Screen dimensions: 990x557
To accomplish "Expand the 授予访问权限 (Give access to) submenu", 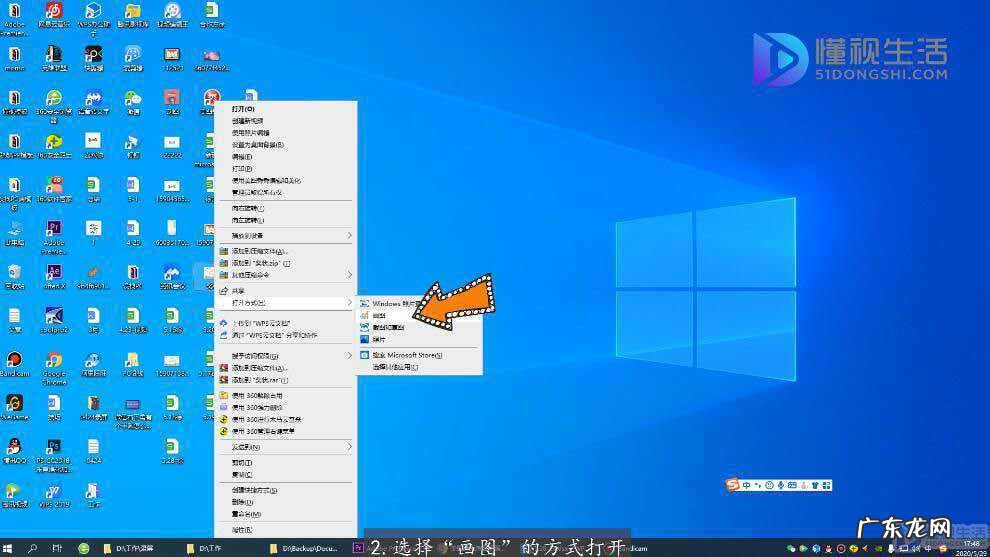I will (x=285, y=355).
